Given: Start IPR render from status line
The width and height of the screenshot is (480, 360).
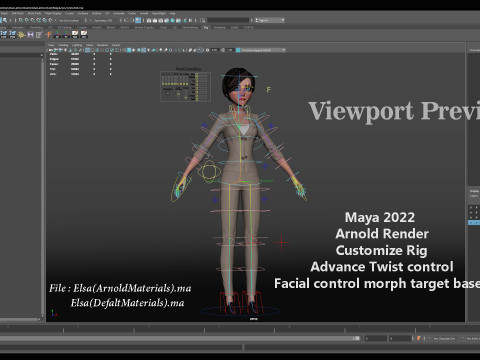Looking at the screenshot, I should pos(160,20).
